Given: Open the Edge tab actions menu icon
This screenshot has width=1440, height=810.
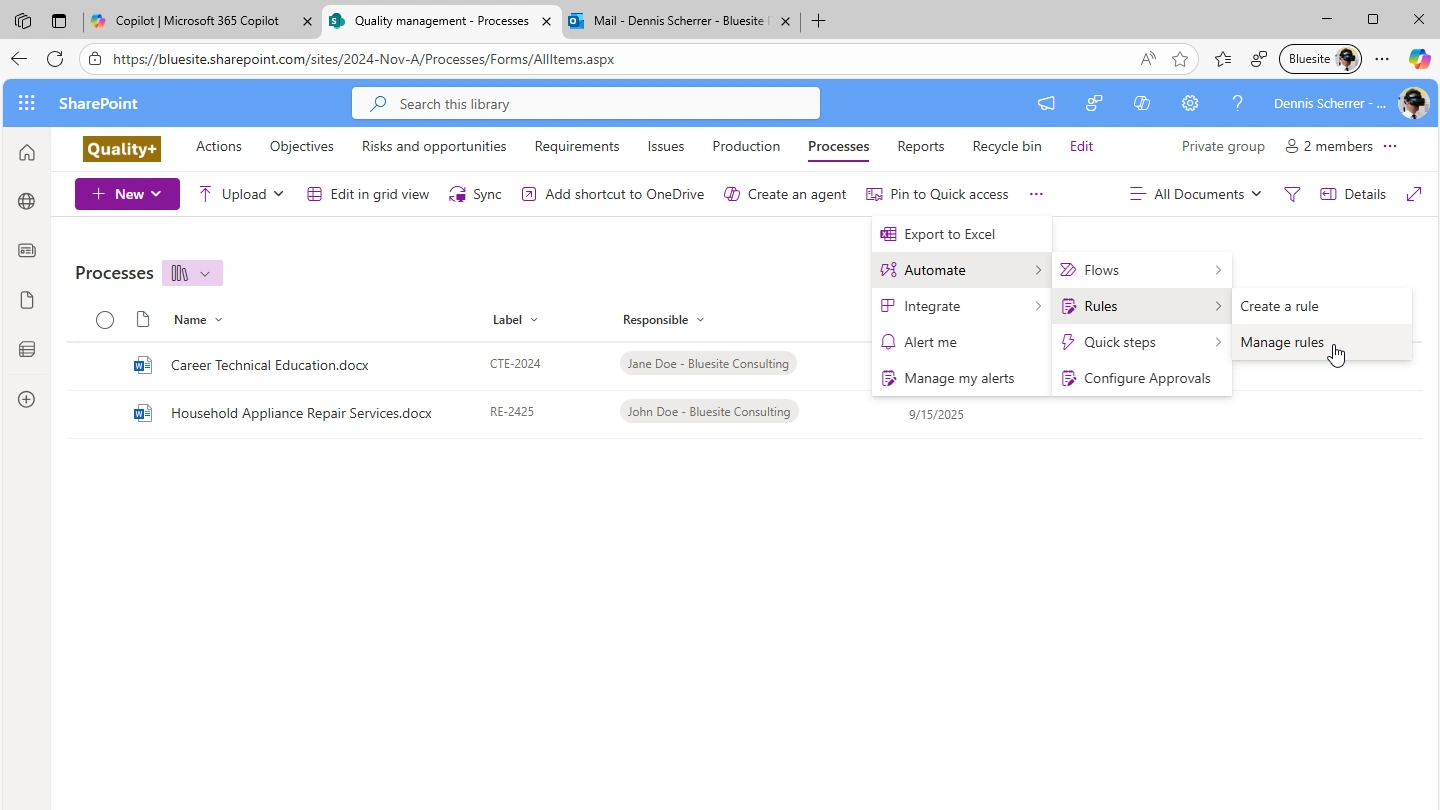Looking at the screenshot, I should coord(59,21).
